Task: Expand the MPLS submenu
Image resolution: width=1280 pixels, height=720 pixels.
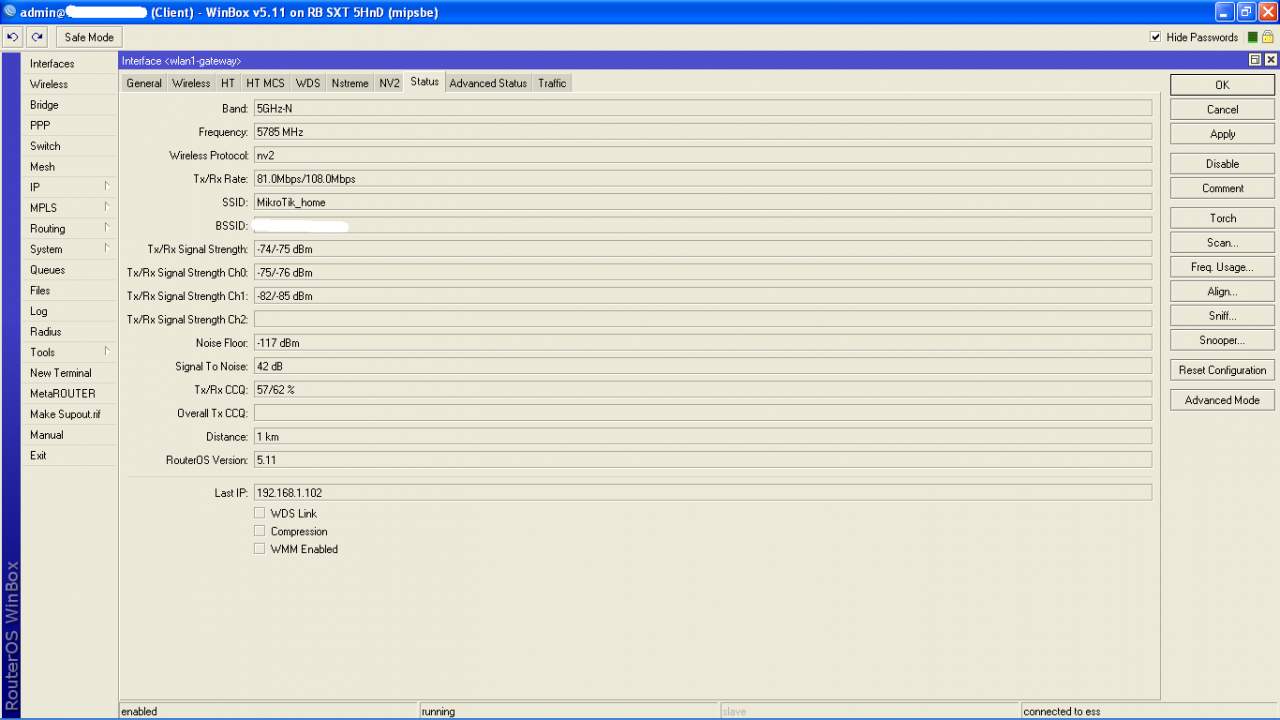Action: (x=70, y=208)
